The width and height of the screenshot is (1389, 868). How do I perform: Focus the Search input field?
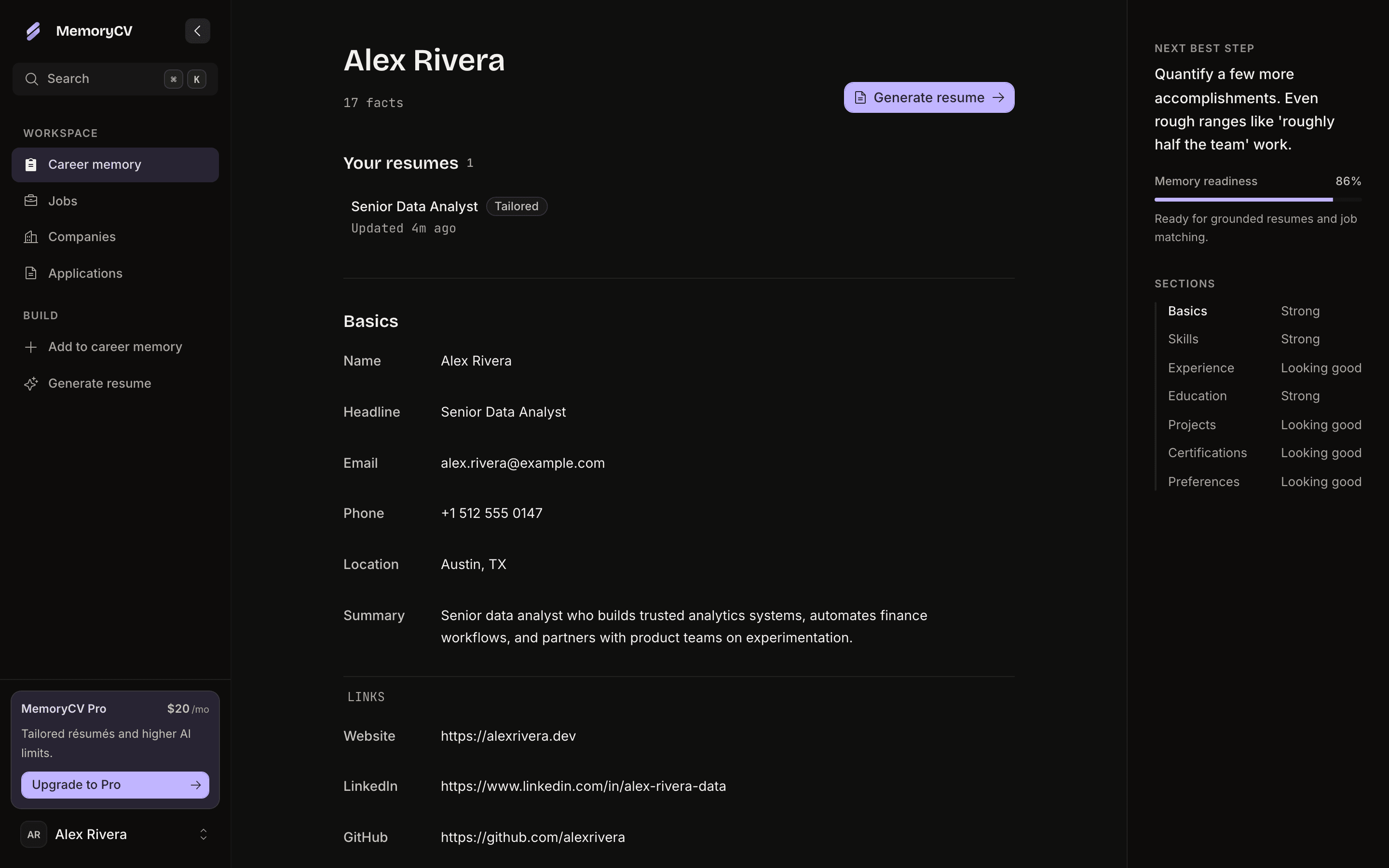pyautogui.click(x=115, y=79)
